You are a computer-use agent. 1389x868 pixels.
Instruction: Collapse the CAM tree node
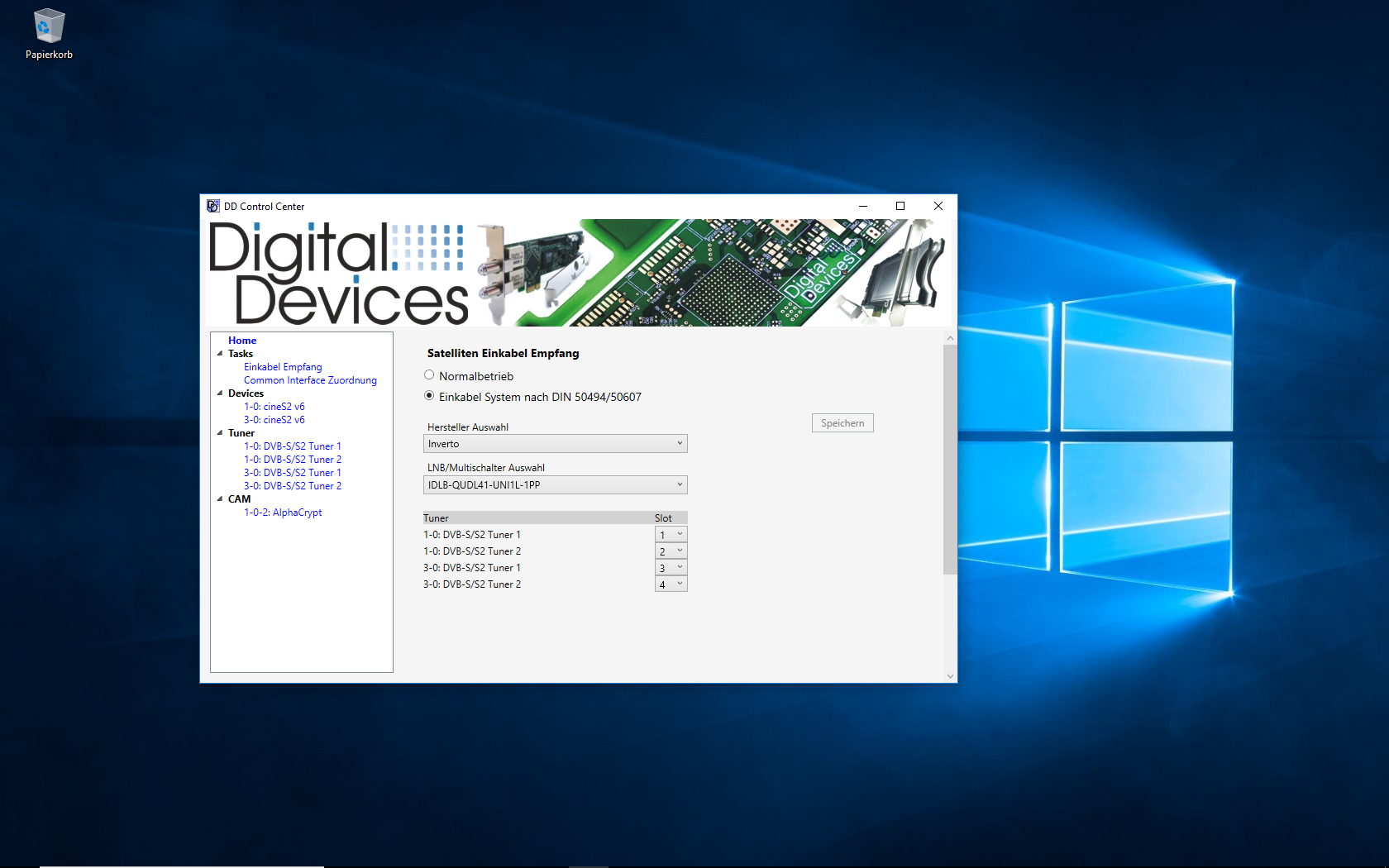[x=220, y=499]
